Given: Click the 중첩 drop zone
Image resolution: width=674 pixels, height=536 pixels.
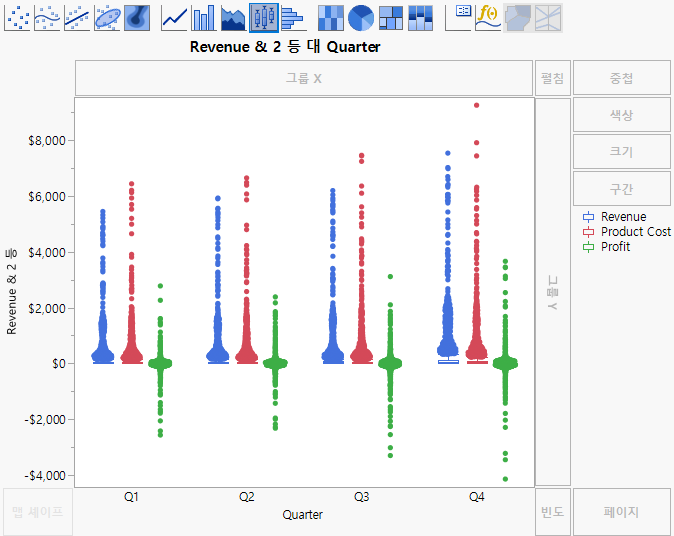Looking at the screenshot, I should click(622, 78).
